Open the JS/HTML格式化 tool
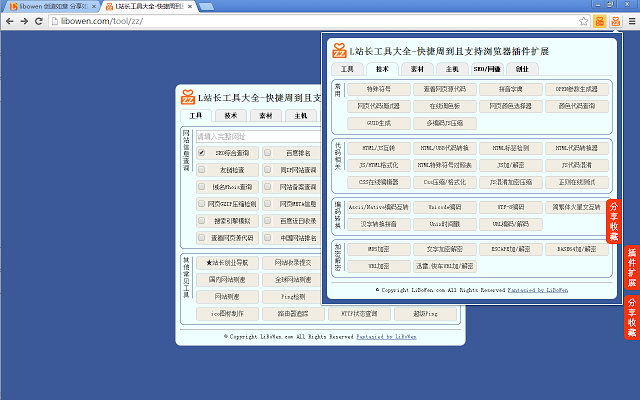The width and height of the screenshot is (640, 400). click(379, 165)
